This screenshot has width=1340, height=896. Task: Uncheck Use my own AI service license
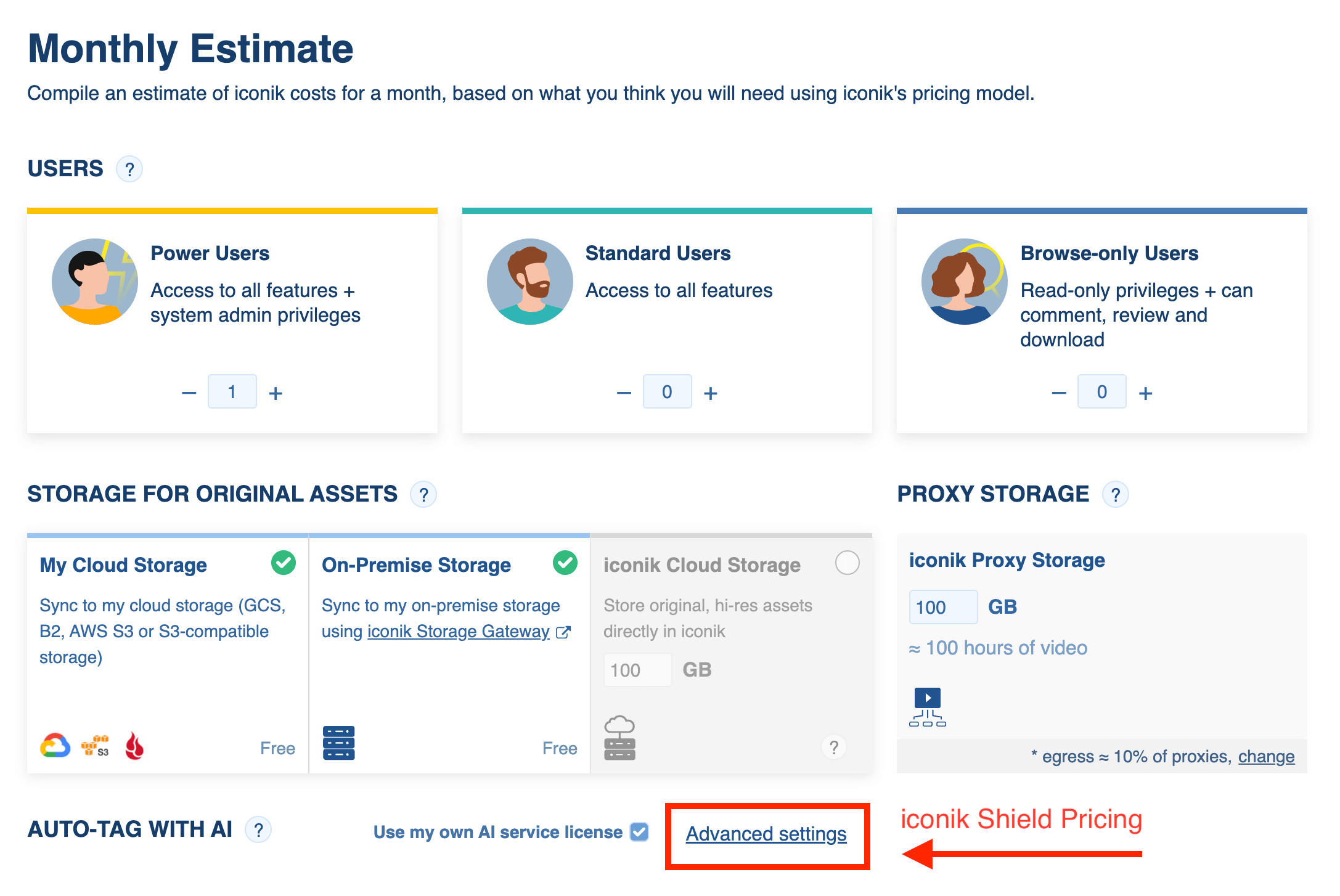[x=639, y=832]
